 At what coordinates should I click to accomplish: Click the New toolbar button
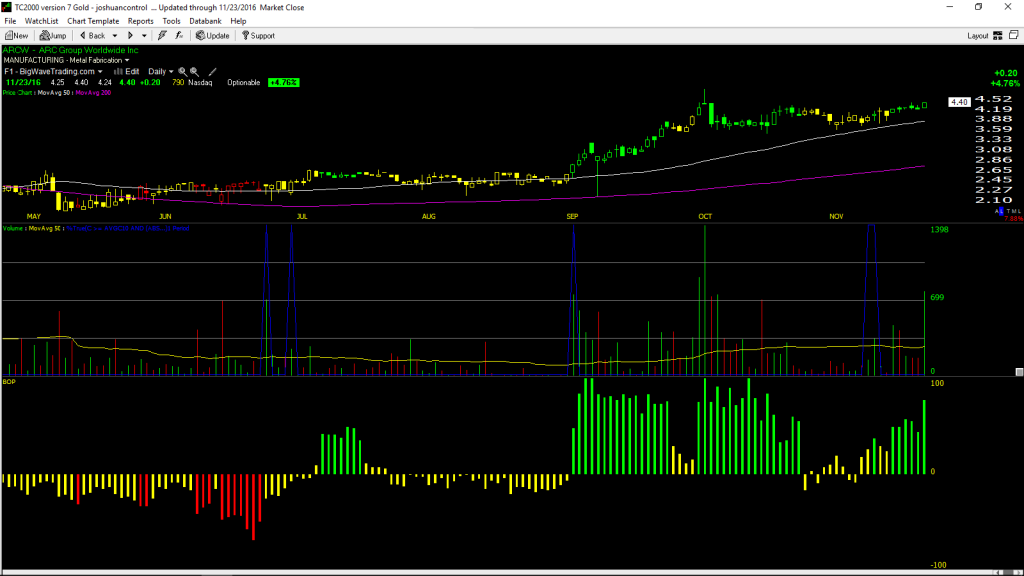coord(16,36)
